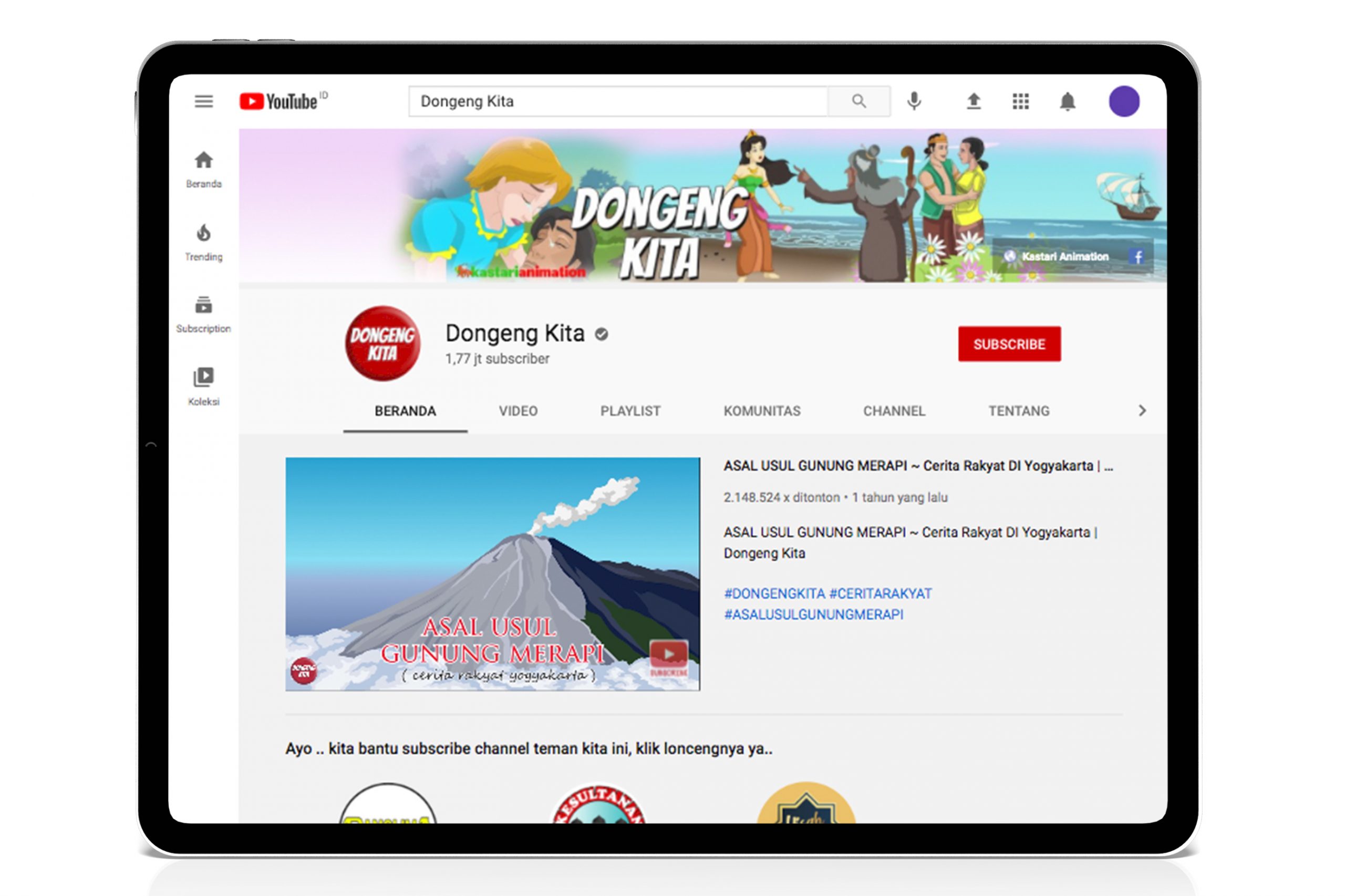Open the upload video icon
The image size is (1345, 896).
click(973, 101)
